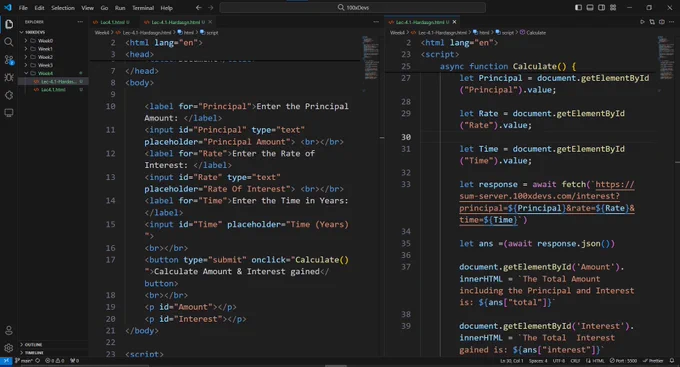Image resolution: width=680 pixels, height=367 pixels.
Task: Click the Spaces: 4 indentation setting
Action: (x=538, y=360)
